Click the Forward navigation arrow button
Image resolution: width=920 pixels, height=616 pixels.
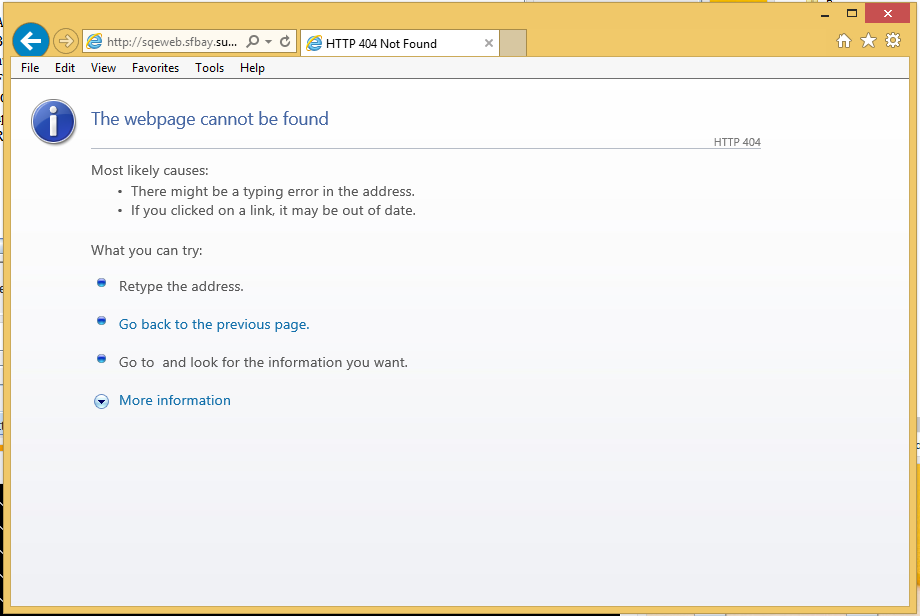[65, 41]
